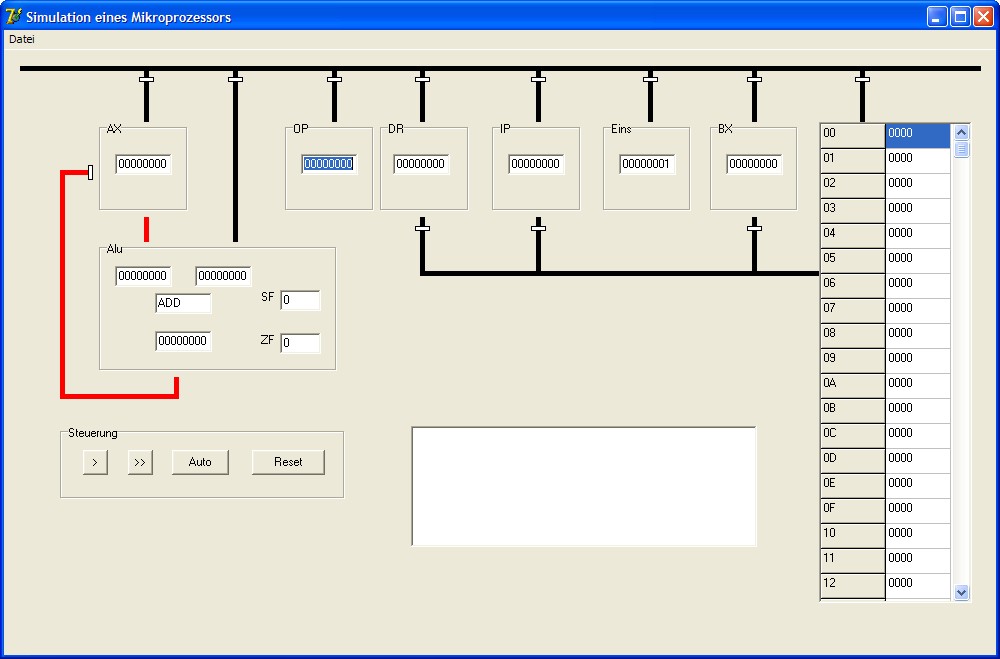Screen dimensions: 1000x659
Task: Click the ALU operation field showing ADD
Action: click(183, 303)
